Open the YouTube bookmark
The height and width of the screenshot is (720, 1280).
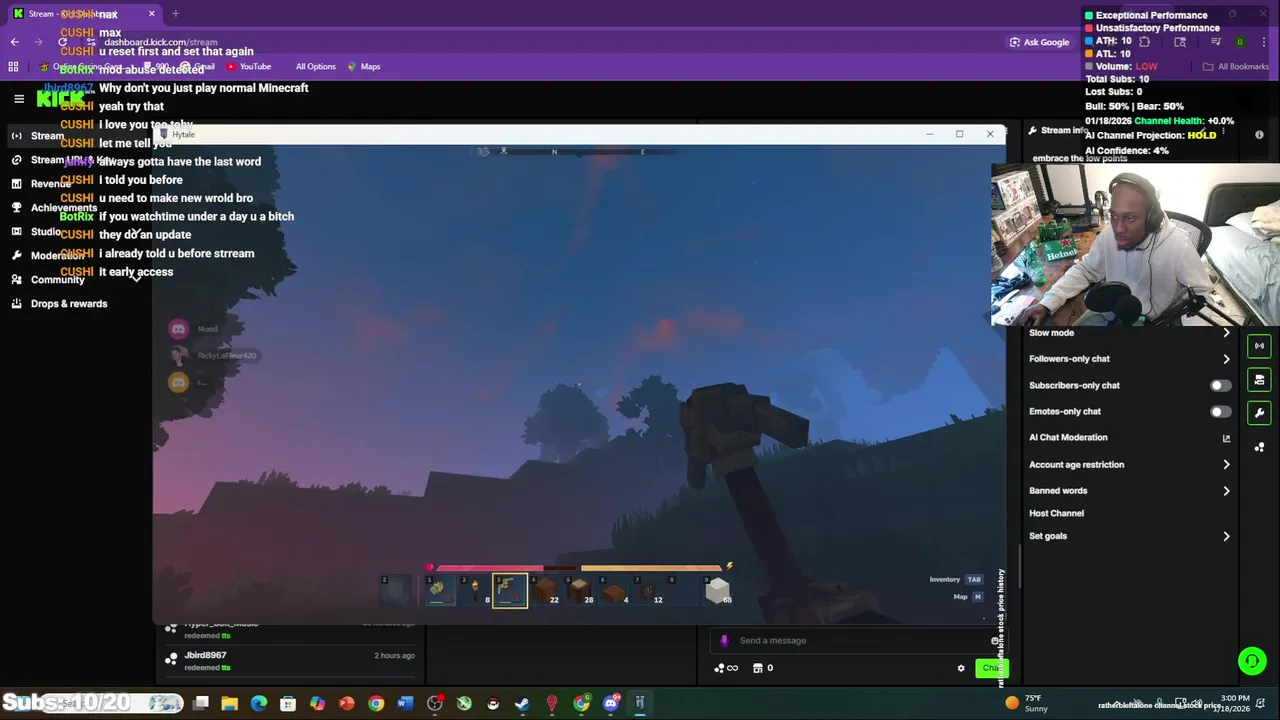coord(249,67)
